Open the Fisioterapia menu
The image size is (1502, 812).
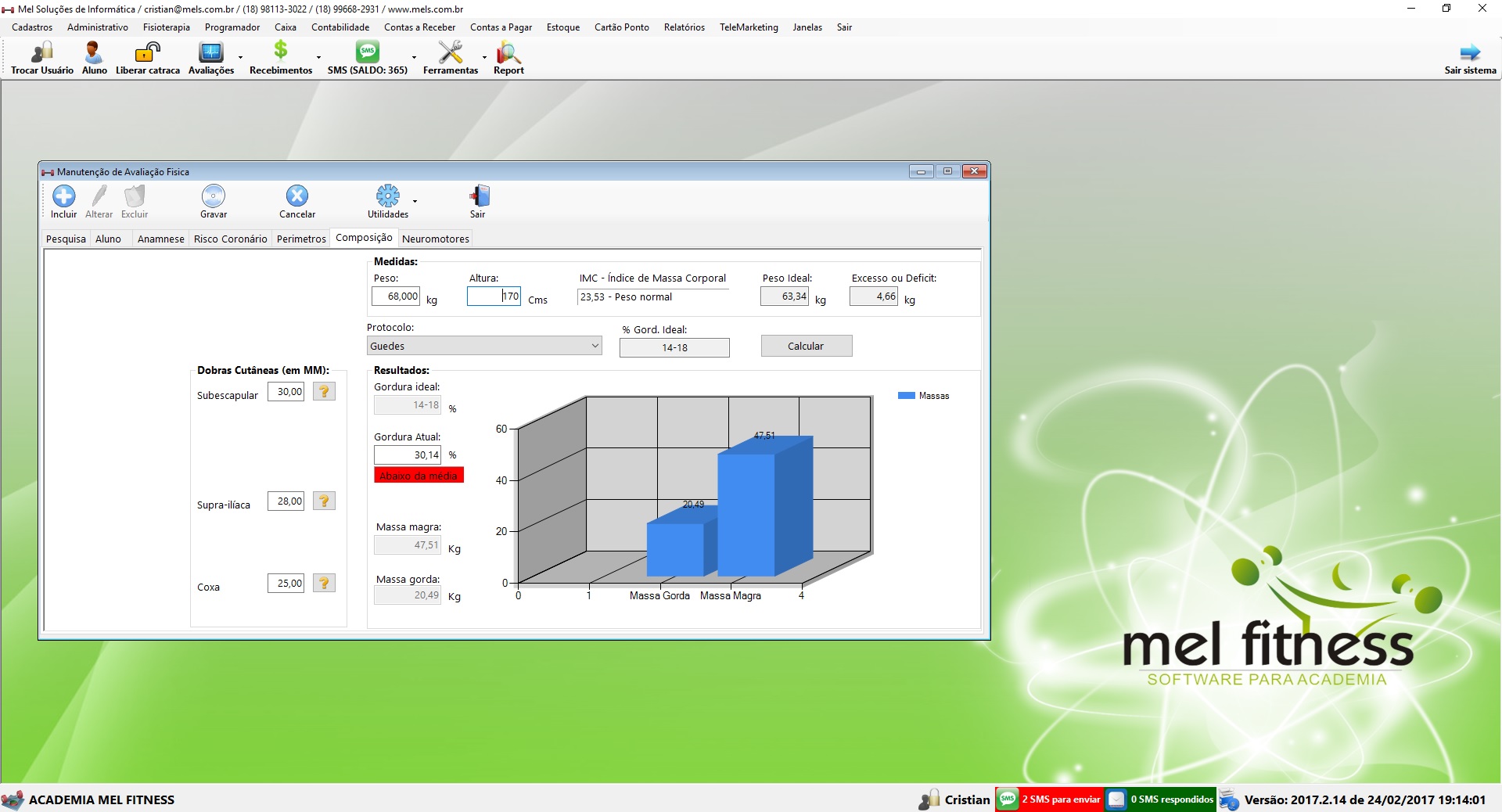coord(166,27)
